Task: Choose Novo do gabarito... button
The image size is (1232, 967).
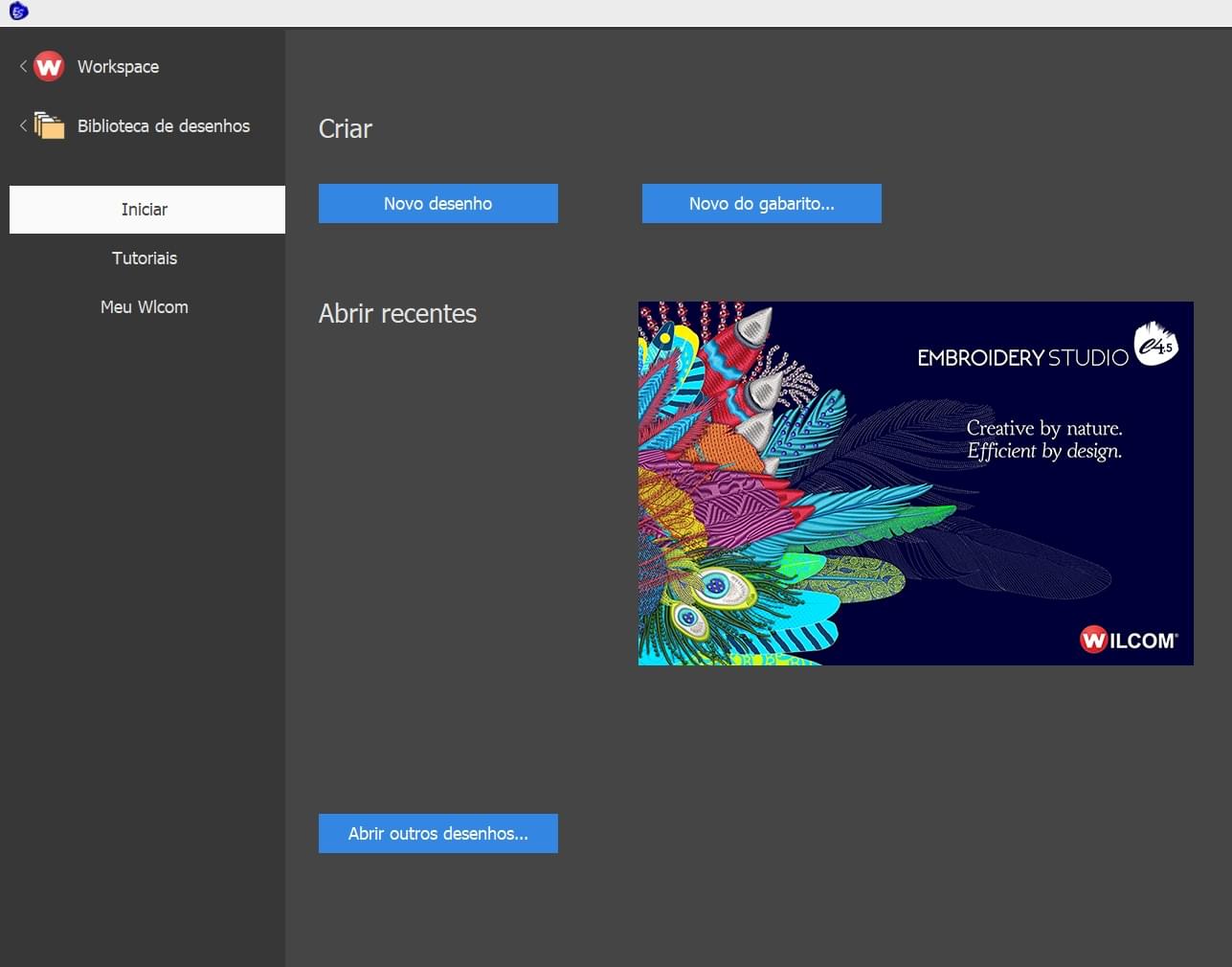Action: click(x=761, y=204)
